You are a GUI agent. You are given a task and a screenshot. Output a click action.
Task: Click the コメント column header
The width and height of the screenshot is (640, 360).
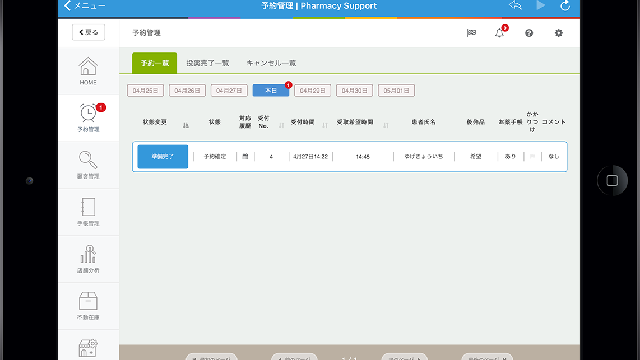tap(553, 122)
